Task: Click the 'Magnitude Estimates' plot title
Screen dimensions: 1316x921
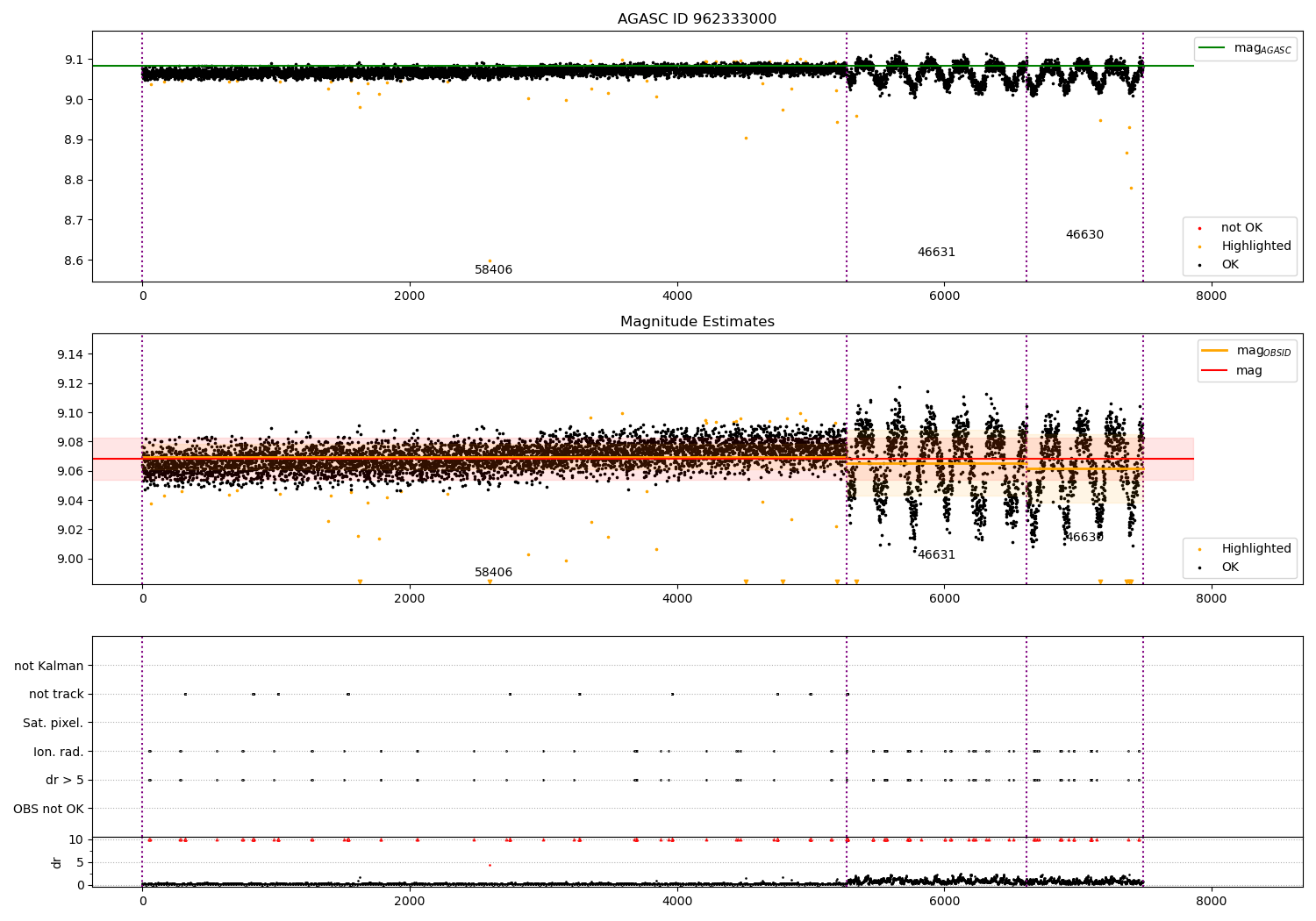Action: [697, 322]
